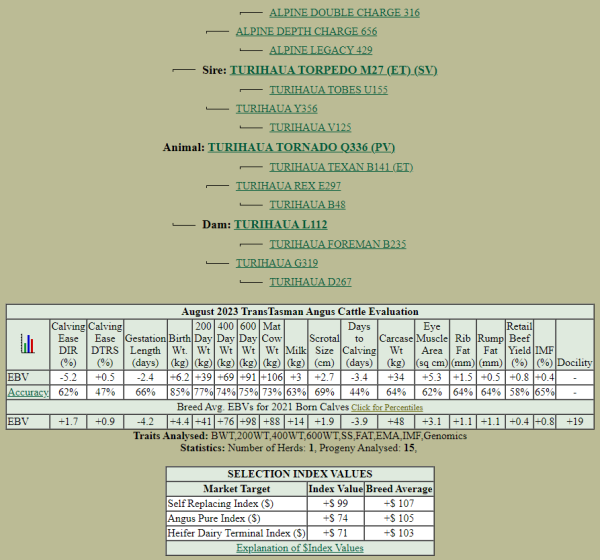Viewport: 600px width, 560px height.
Task: Open sire TURIHAUA TORPEDO M27 (ET) (SV)
Action: tap(333, 70)
